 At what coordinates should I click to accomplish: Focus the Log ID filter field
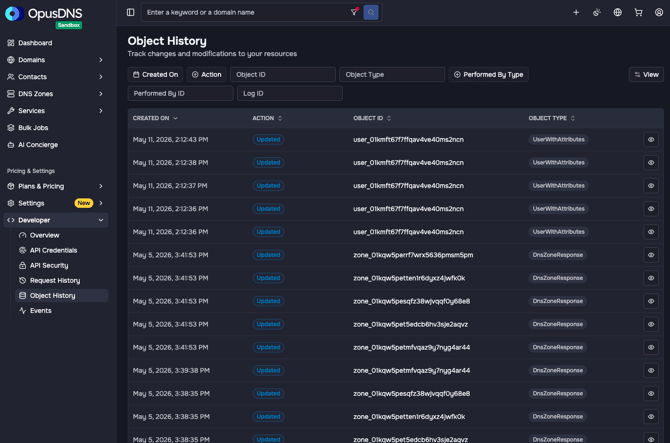pos(290,93)
